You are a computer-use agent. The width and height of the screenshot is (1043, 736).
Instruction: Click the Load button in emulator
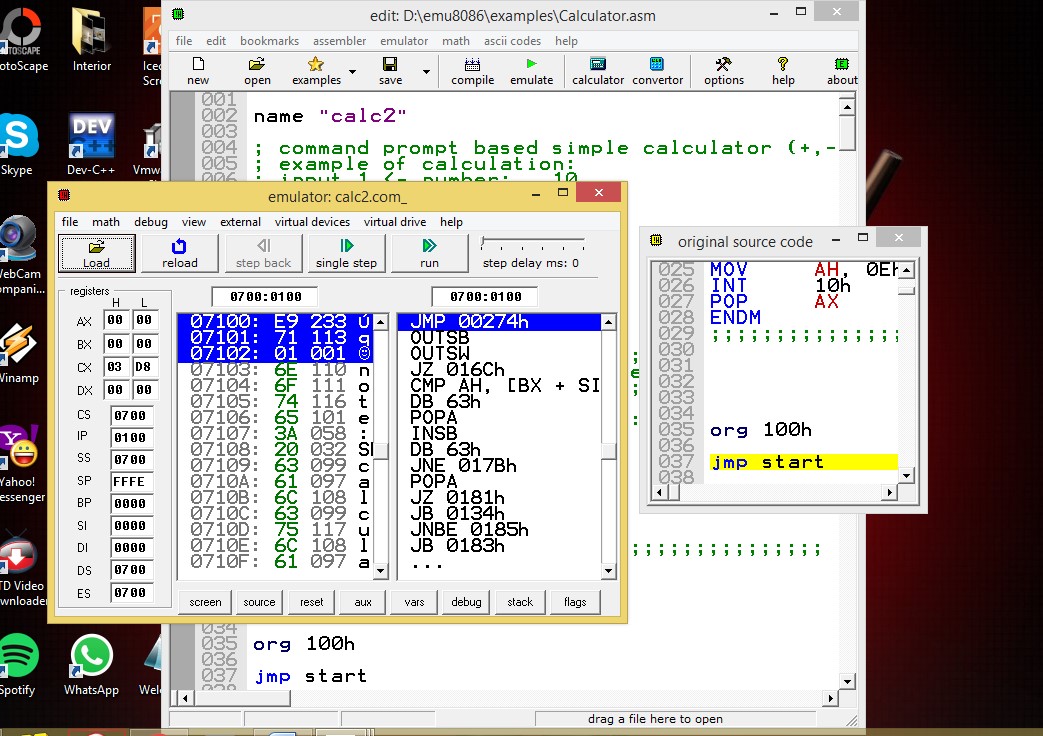click(97, 253)
